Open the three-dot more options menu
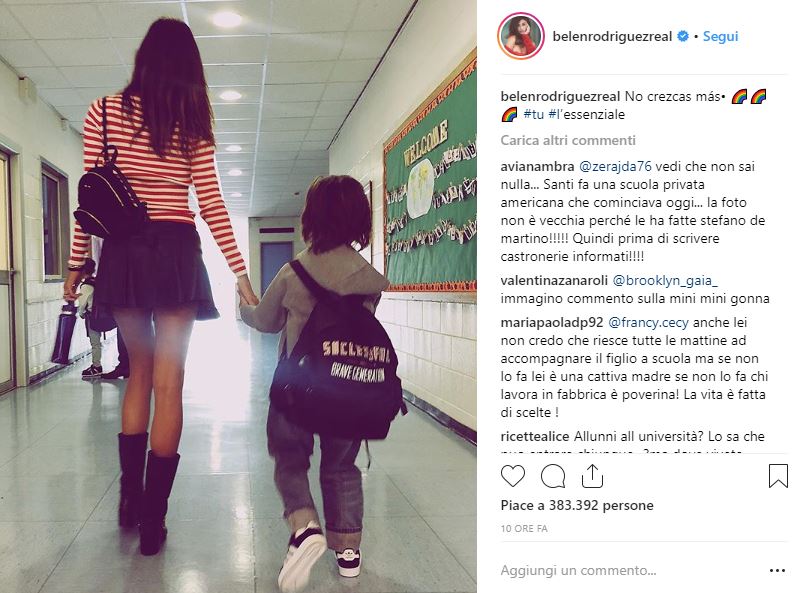 (x=777, y=571)
